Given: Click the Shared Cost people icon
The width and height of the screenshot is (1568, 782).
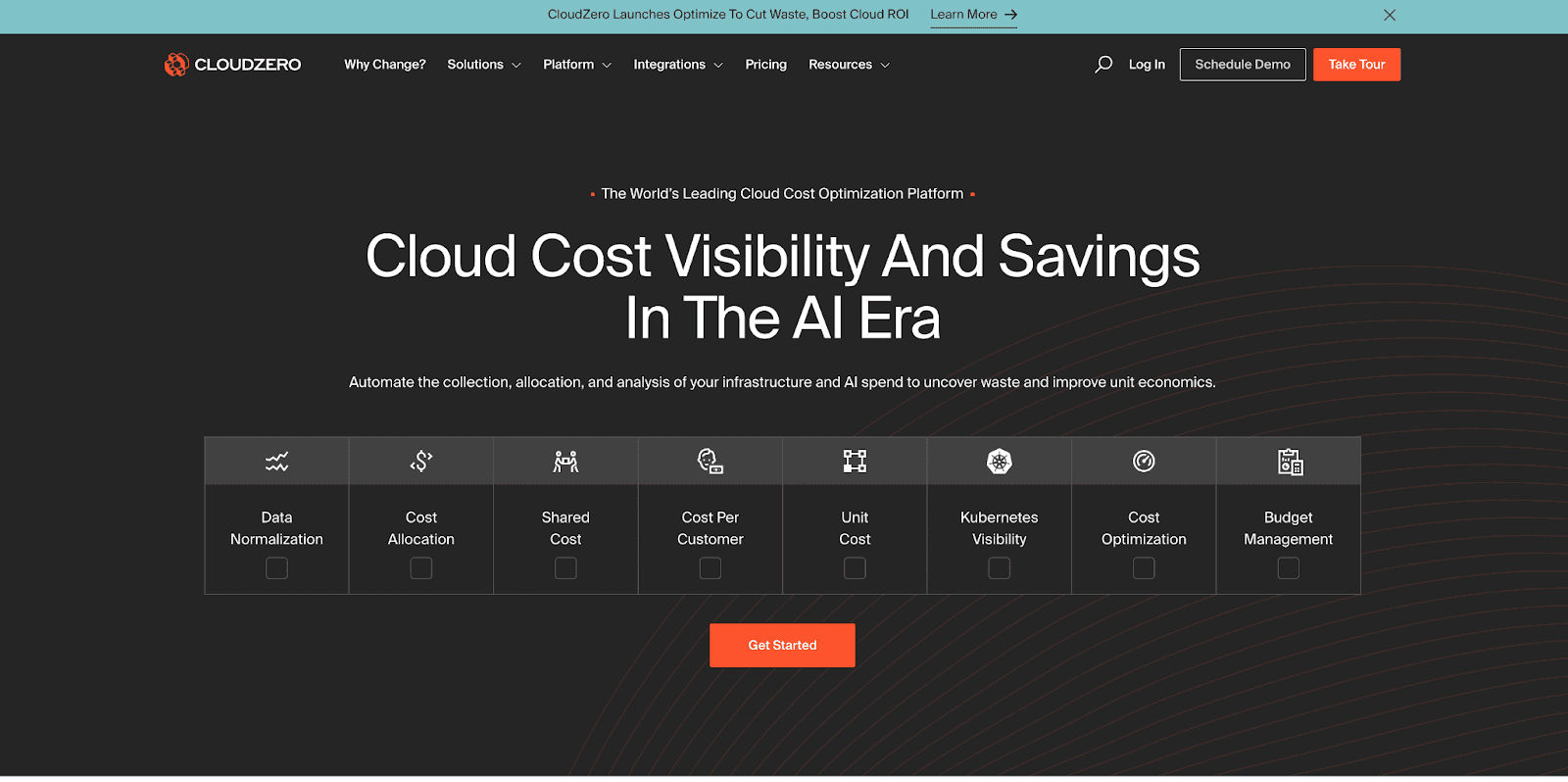Looking at the screenshot, I should point(565,461).
